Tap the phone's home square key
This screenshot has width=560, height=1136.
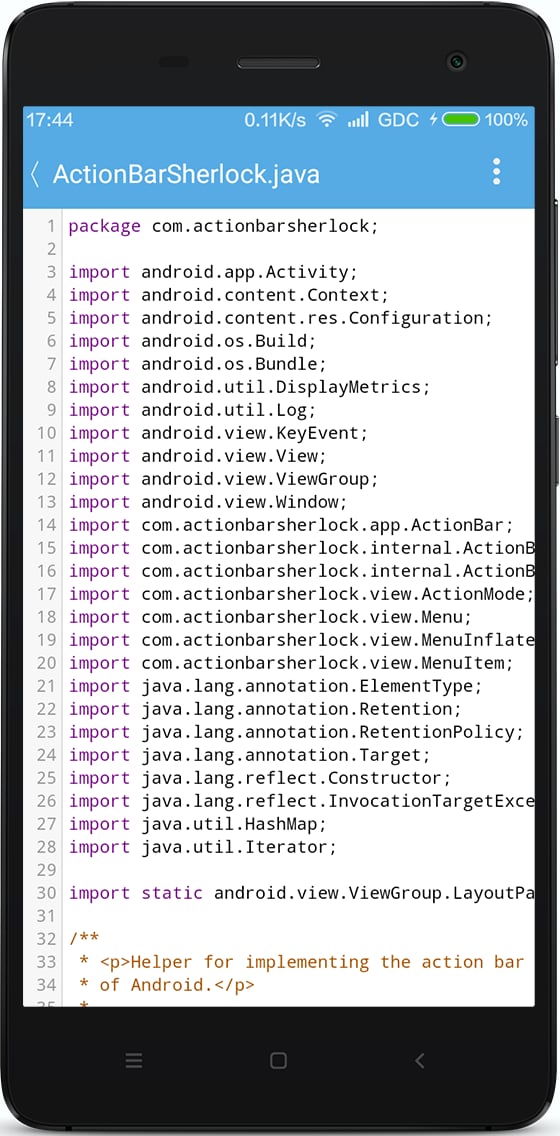278,1061
